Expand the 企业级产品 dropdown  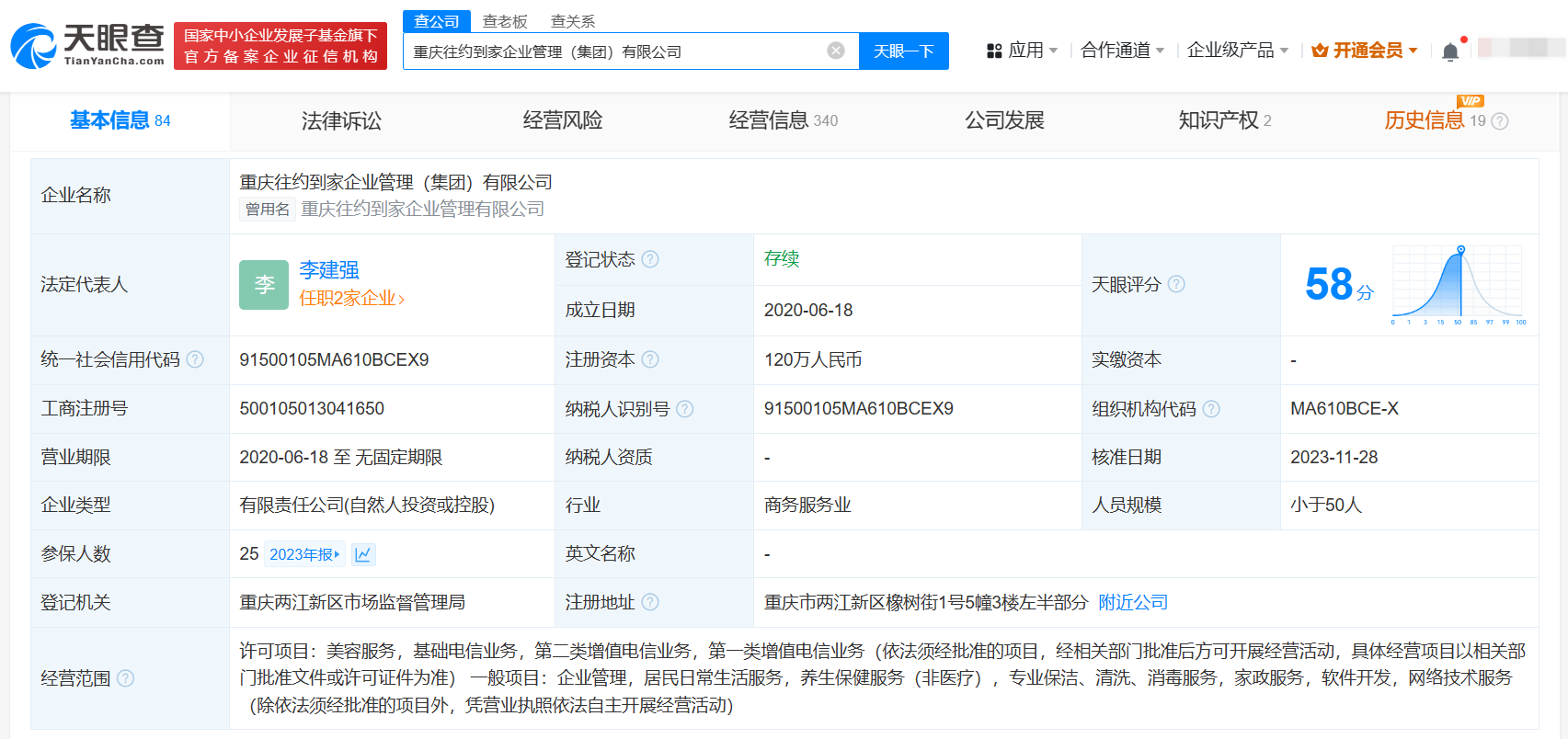[x=1284, y=51]
